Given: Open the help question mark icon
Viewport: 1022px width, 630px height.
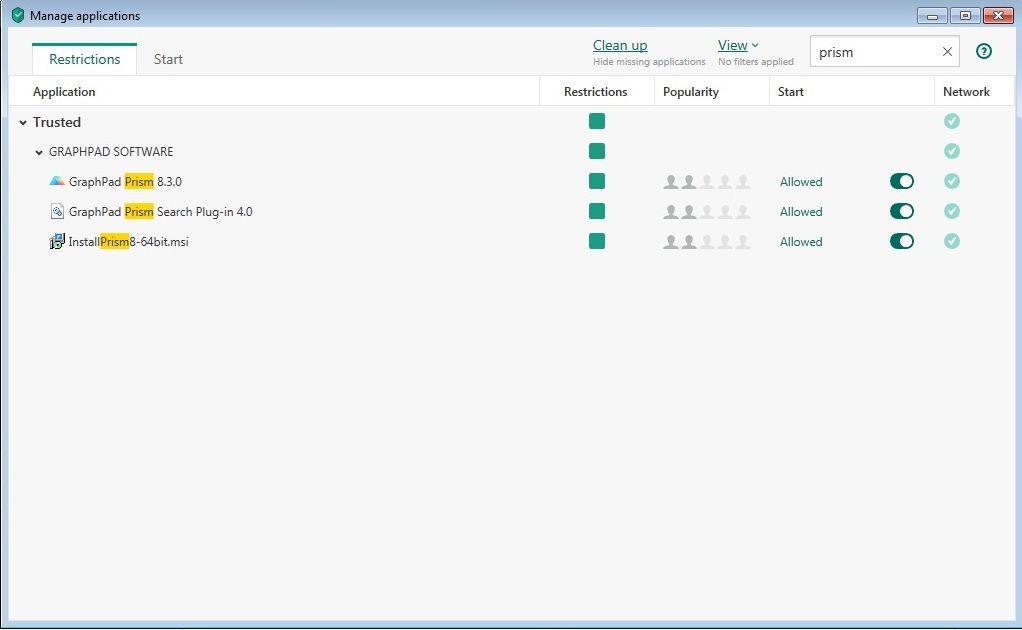Looking at the screenshot, I should [x=984, y=51].
